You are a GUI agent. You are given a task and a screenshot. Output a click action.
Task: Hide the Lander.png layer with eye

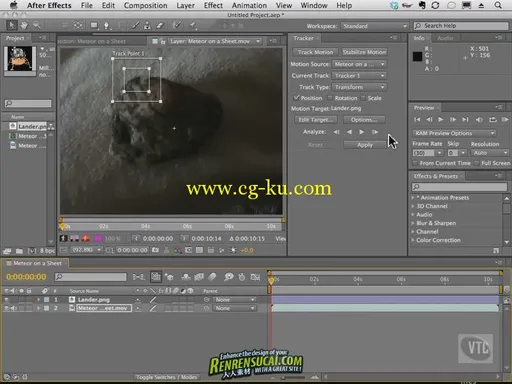pos(6,300)
